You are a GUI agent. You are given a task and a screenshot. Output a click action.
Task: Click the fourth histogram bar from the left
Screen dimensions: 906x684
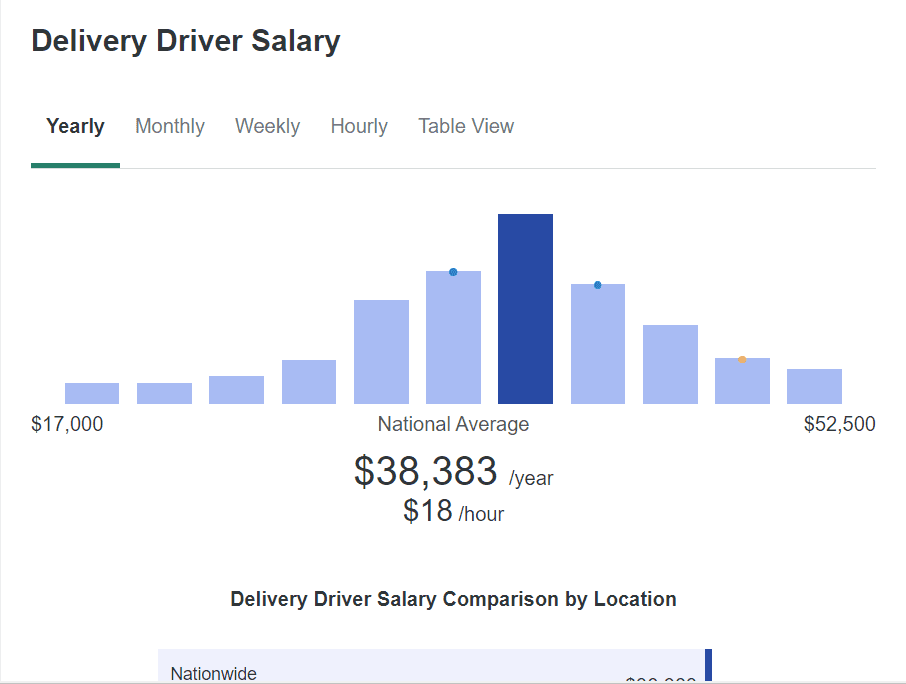(x=309, y=382)
